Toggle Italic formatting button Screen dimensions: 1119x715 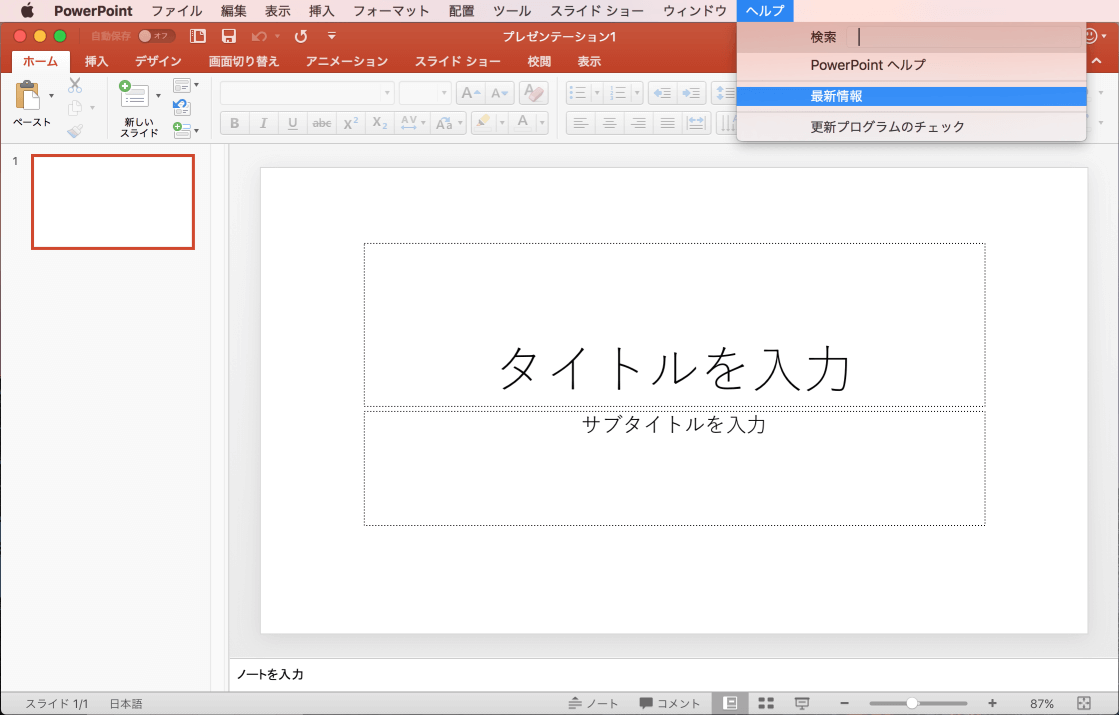pyautogui.click(x=263, y=123)
